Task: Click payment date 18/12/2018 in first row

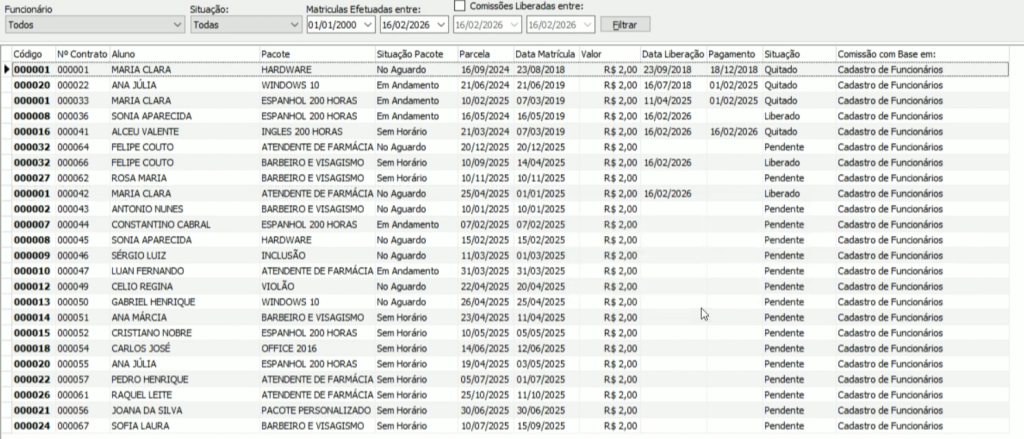Action: point(733,69)
